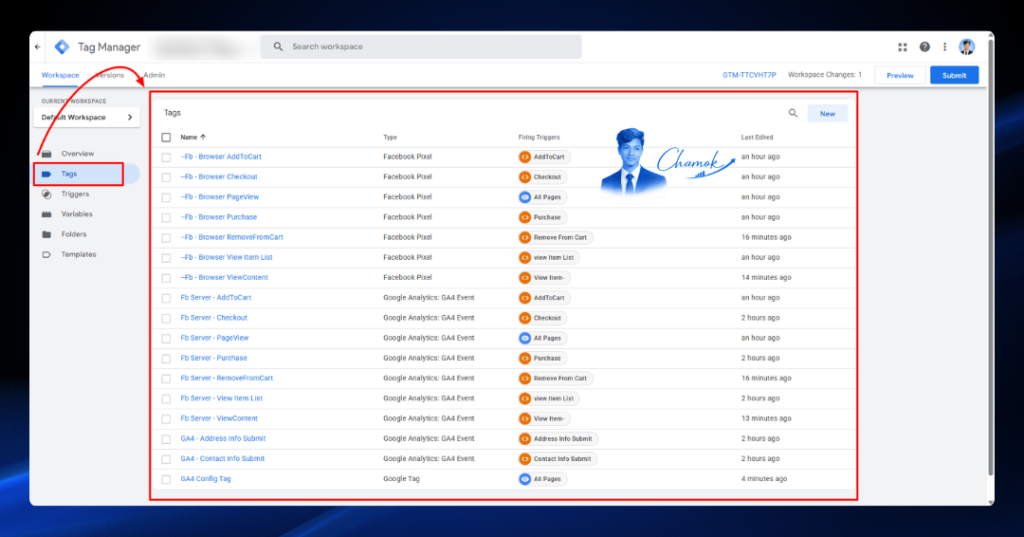The image size is (1024, 537).
Task: Click the 4 minutes ago cell
Action: 763,479
